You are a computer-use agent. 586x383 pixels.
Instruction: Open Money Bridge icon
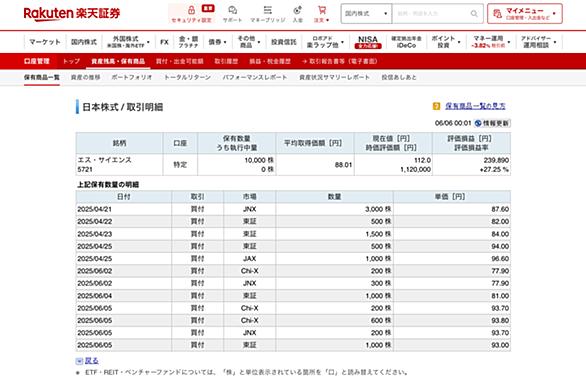[x=268, y=10]
